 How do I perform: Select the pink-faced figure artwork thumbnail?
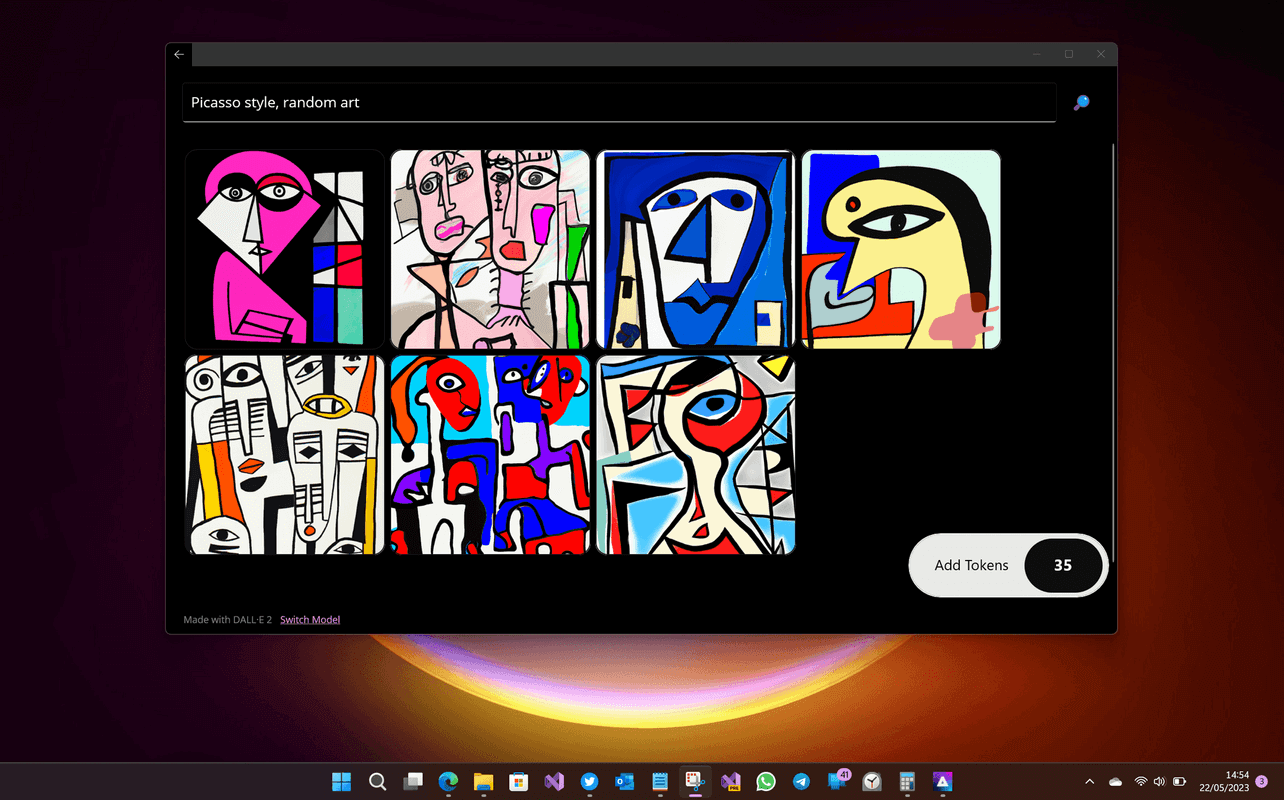click(285, 249)
